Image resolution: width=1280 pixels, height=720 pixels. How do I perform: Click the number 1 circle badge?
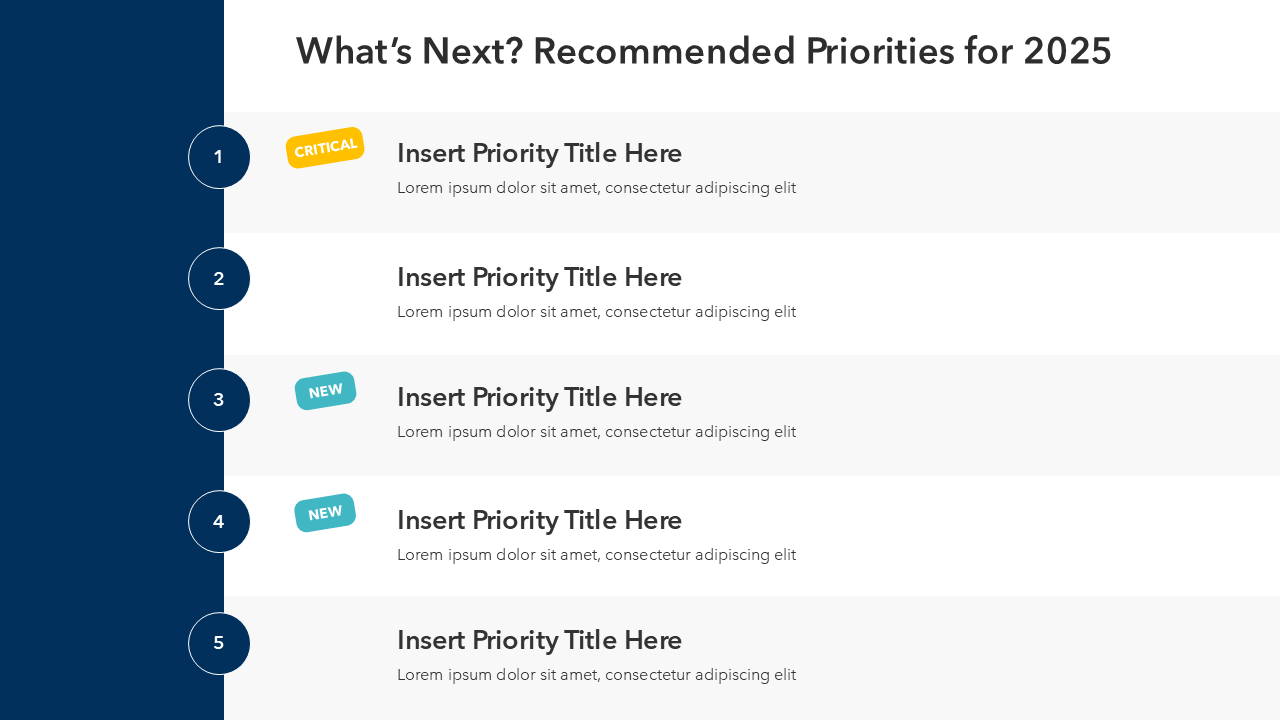219,157
